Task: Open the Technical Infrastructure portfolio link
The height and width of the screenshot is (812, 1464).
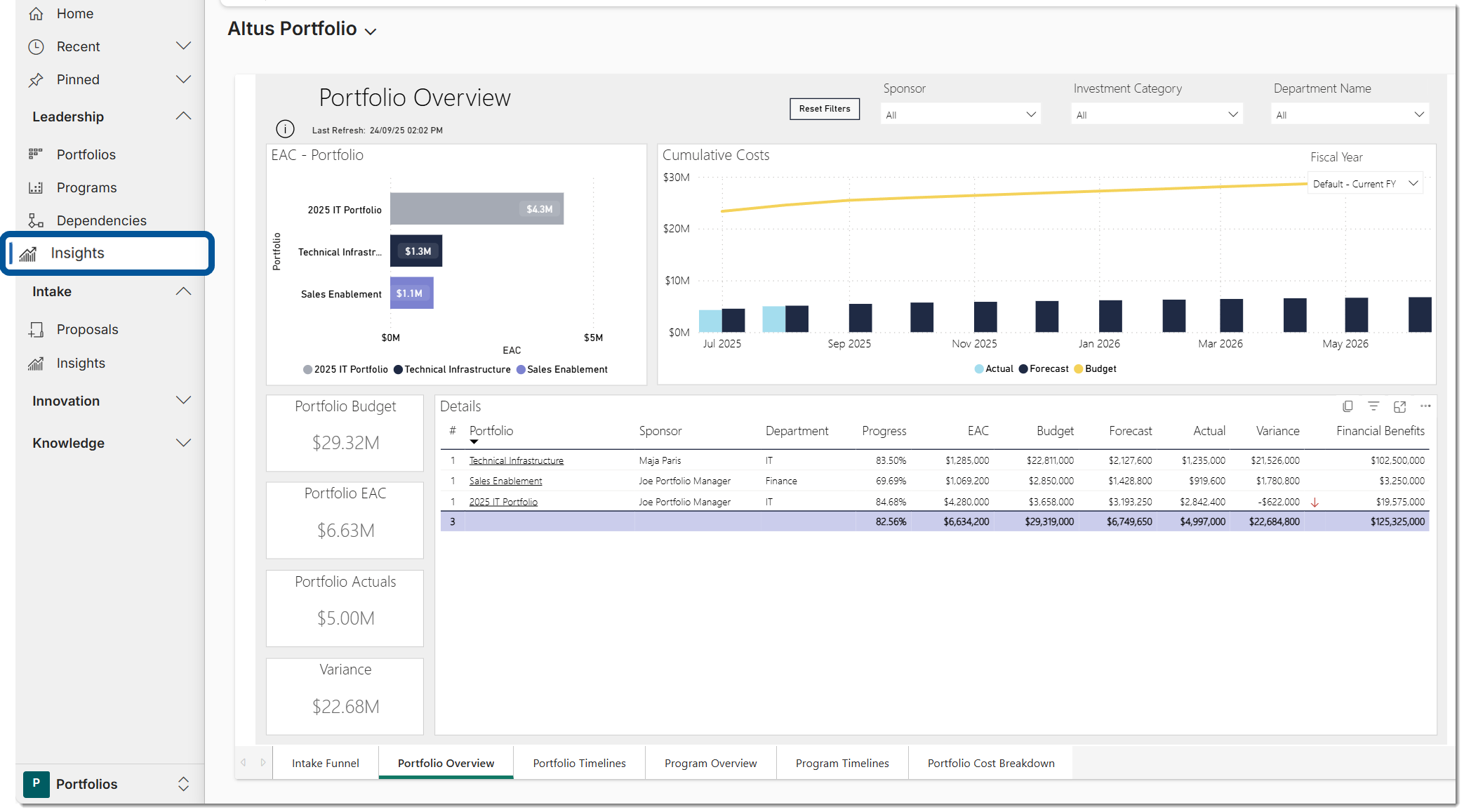Action: [516, 460]
